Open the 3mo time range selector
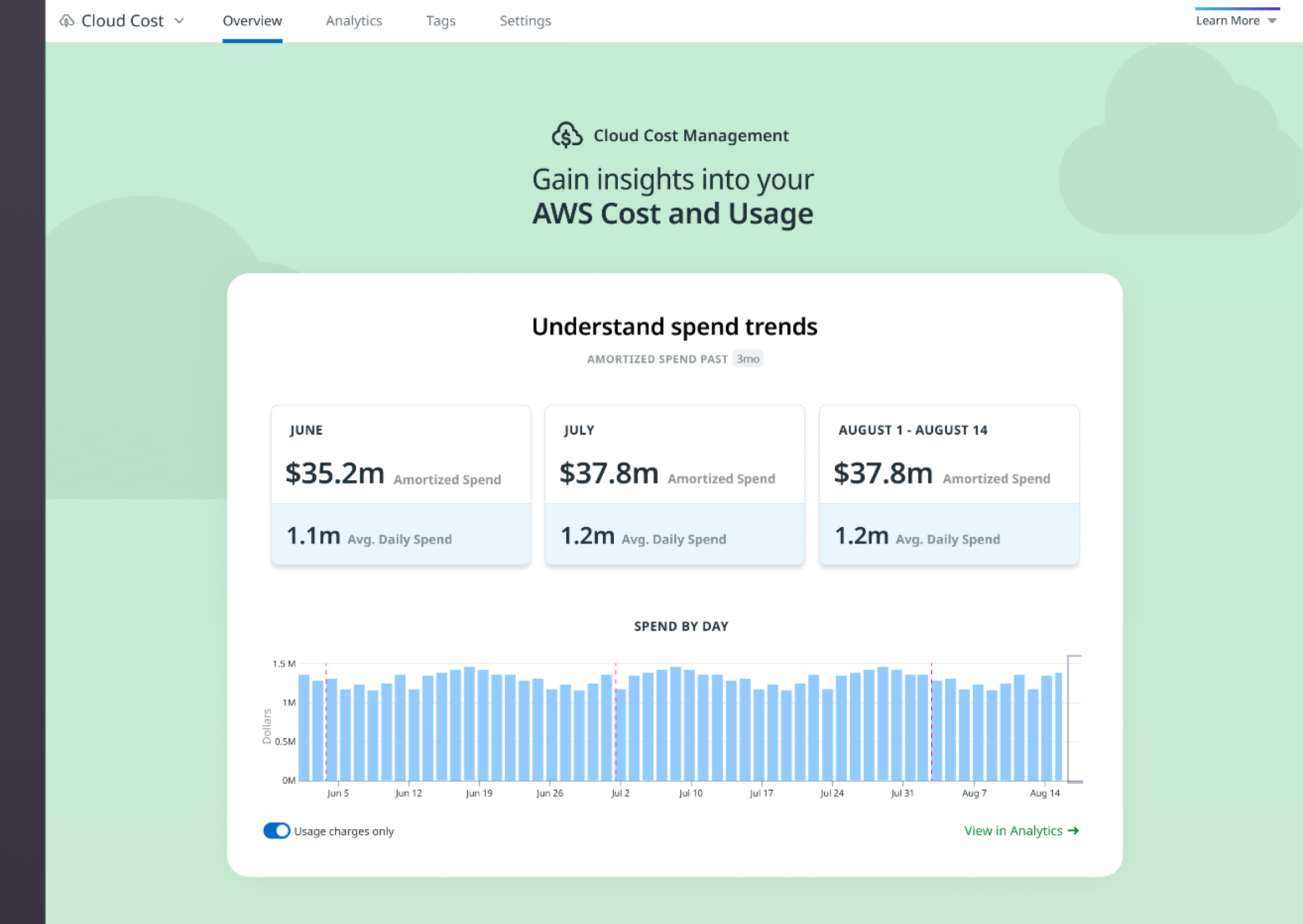The height and width of the screenshot is (924, 1303). [748, 358]
